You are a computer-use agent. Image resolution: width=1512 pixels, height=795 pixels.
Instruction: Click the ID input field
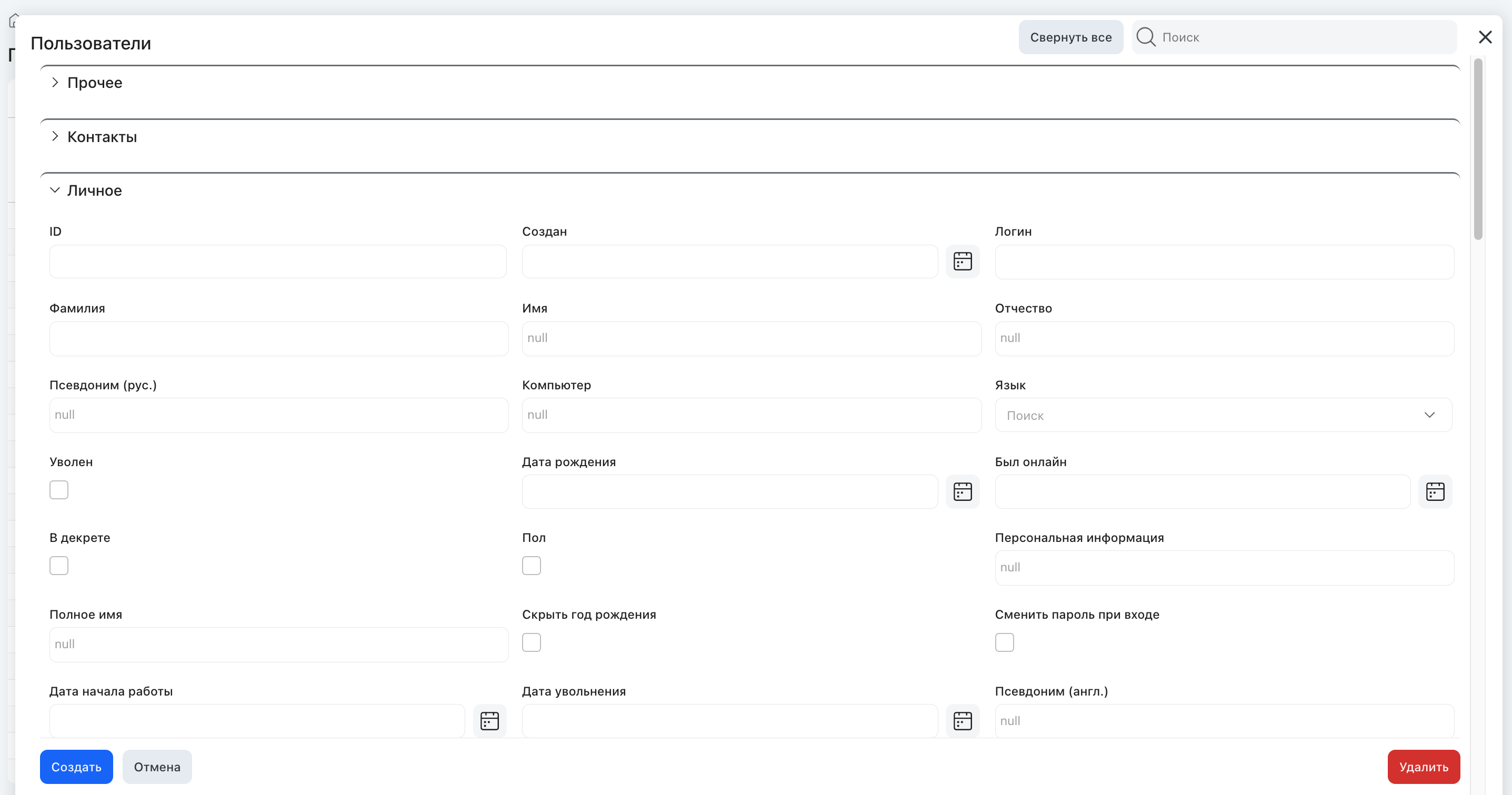click(x=278, y=261)
